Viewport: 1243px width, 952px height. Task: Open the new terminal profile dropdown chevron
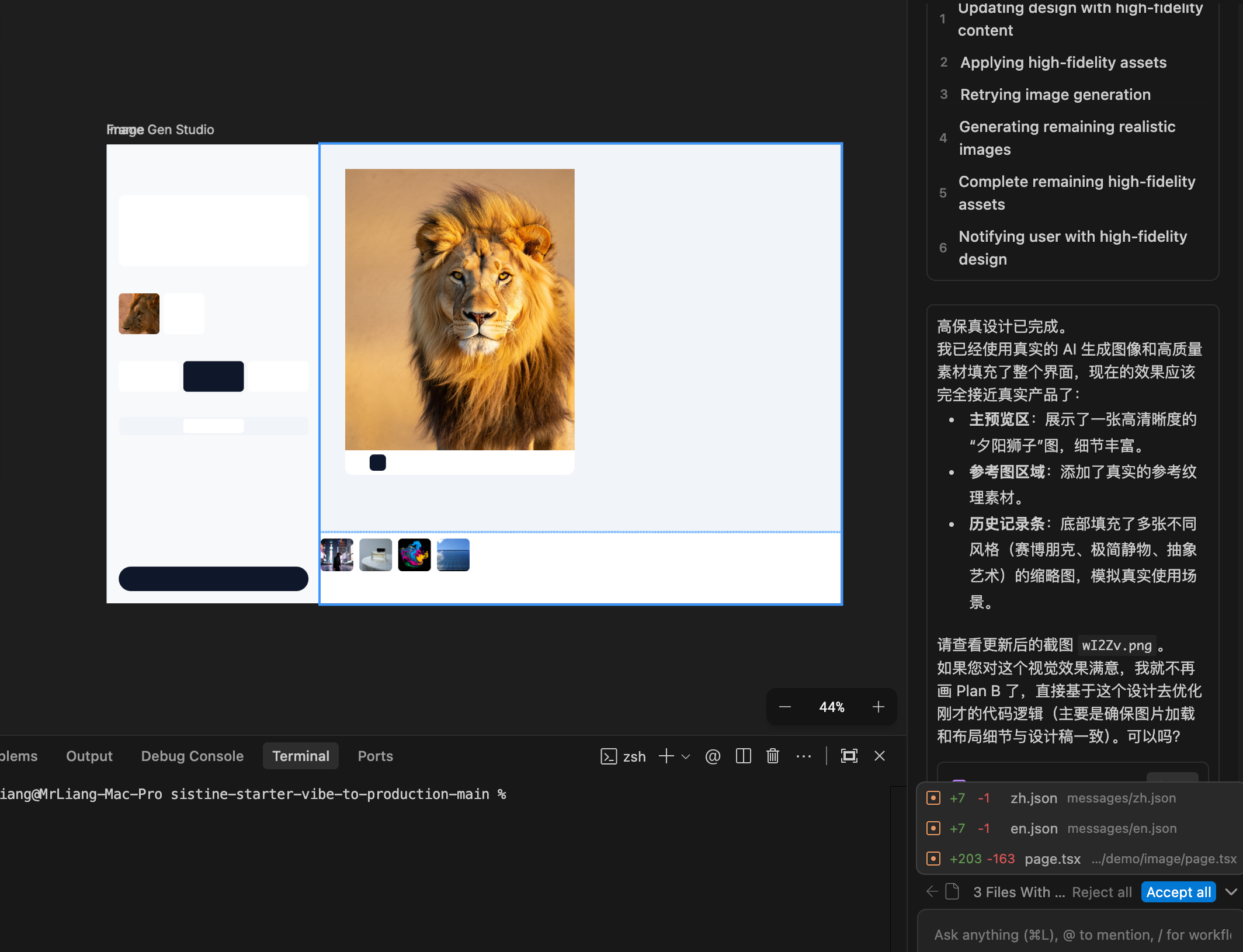(685, 756)
